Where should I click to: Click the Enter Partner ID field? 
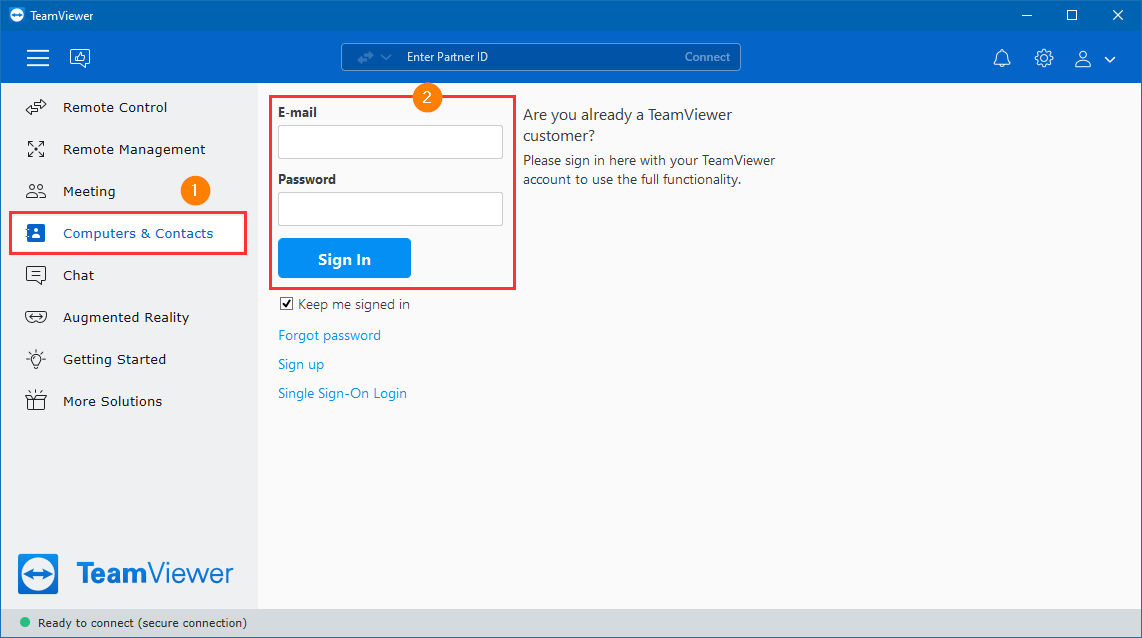pos(539,57)
